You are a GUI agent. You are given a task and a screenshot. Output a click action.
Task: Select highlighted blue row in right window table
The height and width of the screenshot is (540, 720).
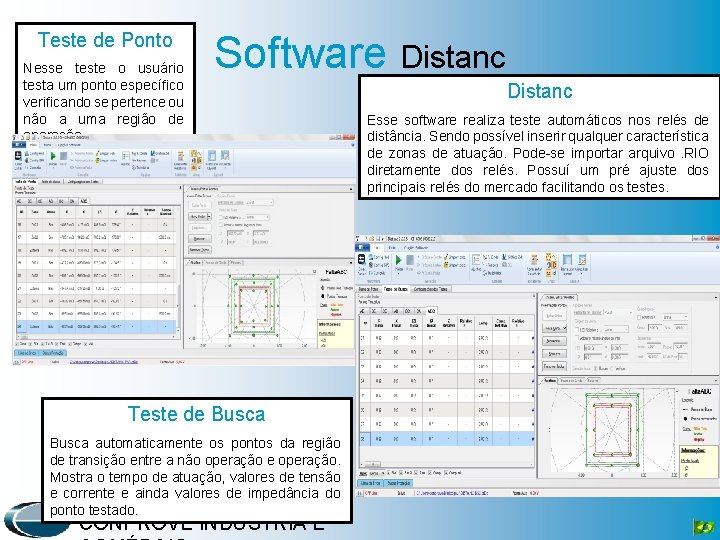446,439
